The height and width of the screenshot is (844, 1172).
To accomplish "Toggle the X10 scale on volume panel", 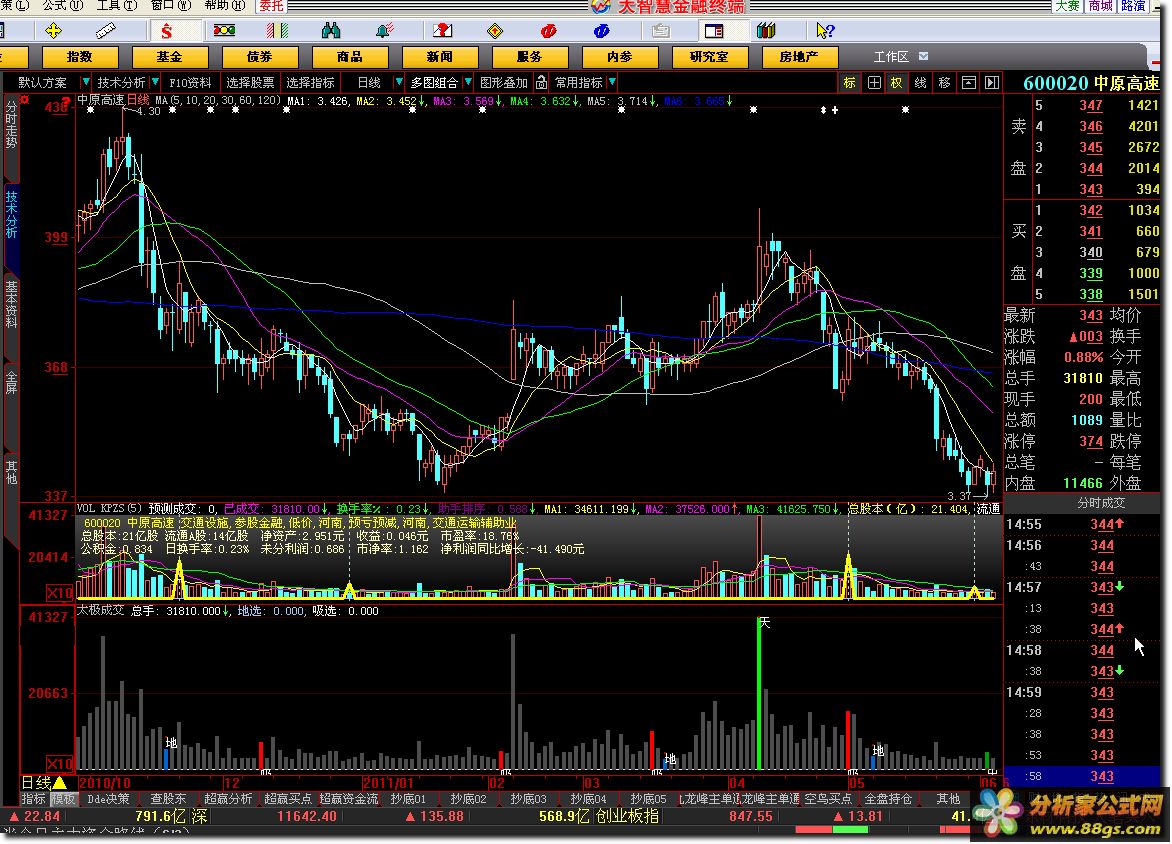I will [x=60, y=594].
